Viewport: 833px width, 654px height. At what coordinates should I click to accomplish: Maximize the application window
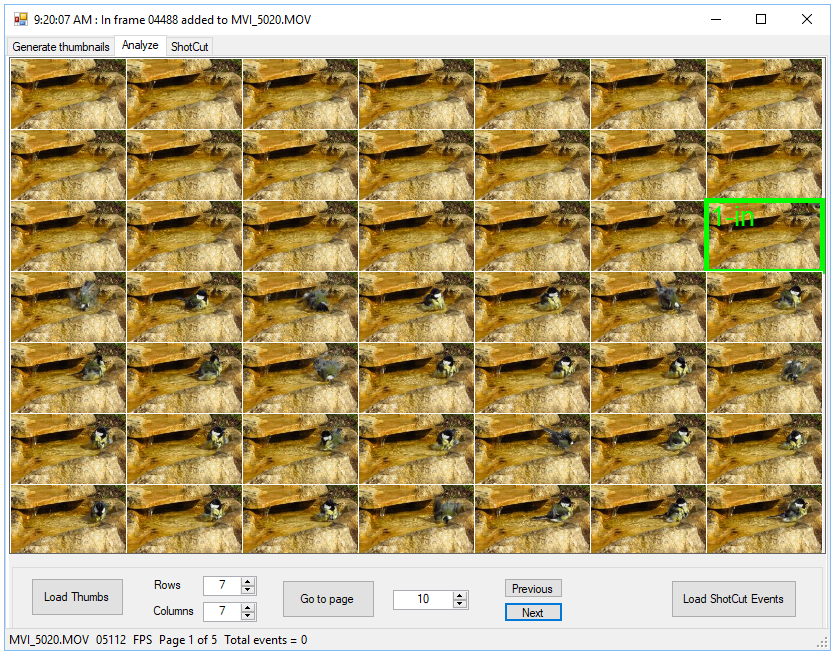(x=761, y=19)
